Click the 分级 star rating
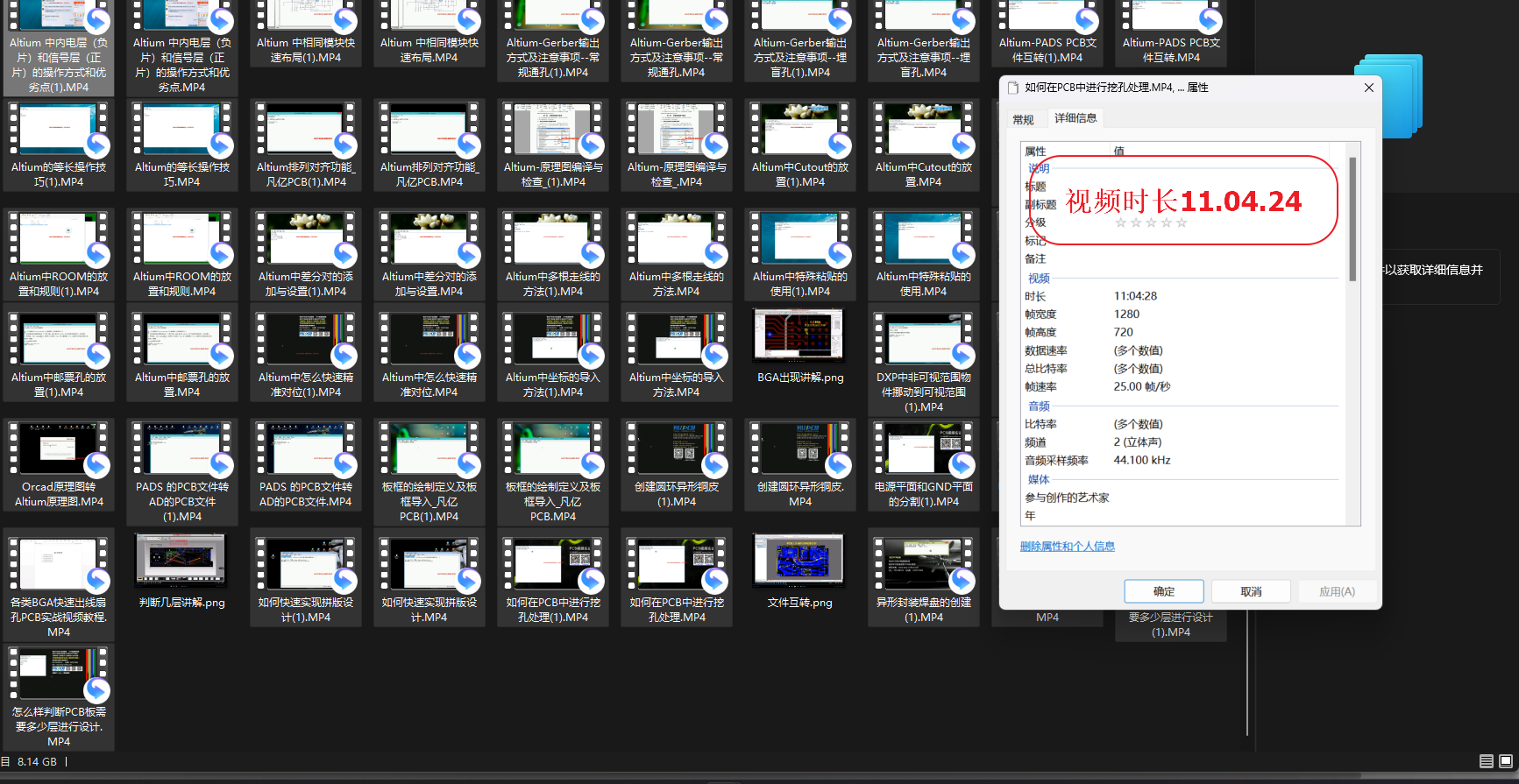This screenshot has width=1519, height=784. (x=1151, y=222)
